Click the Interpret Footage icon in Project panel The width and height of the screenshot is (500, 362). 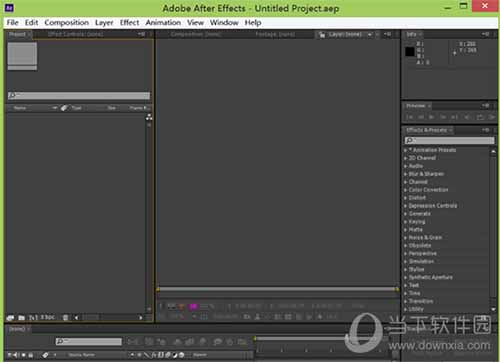[10, 318]
